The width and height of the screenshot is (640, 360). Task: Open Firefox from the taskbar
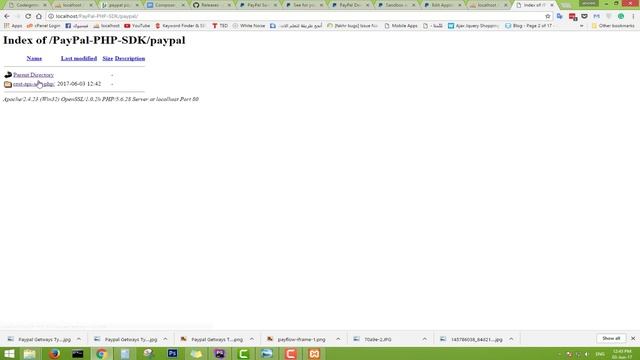click(54, 353)
